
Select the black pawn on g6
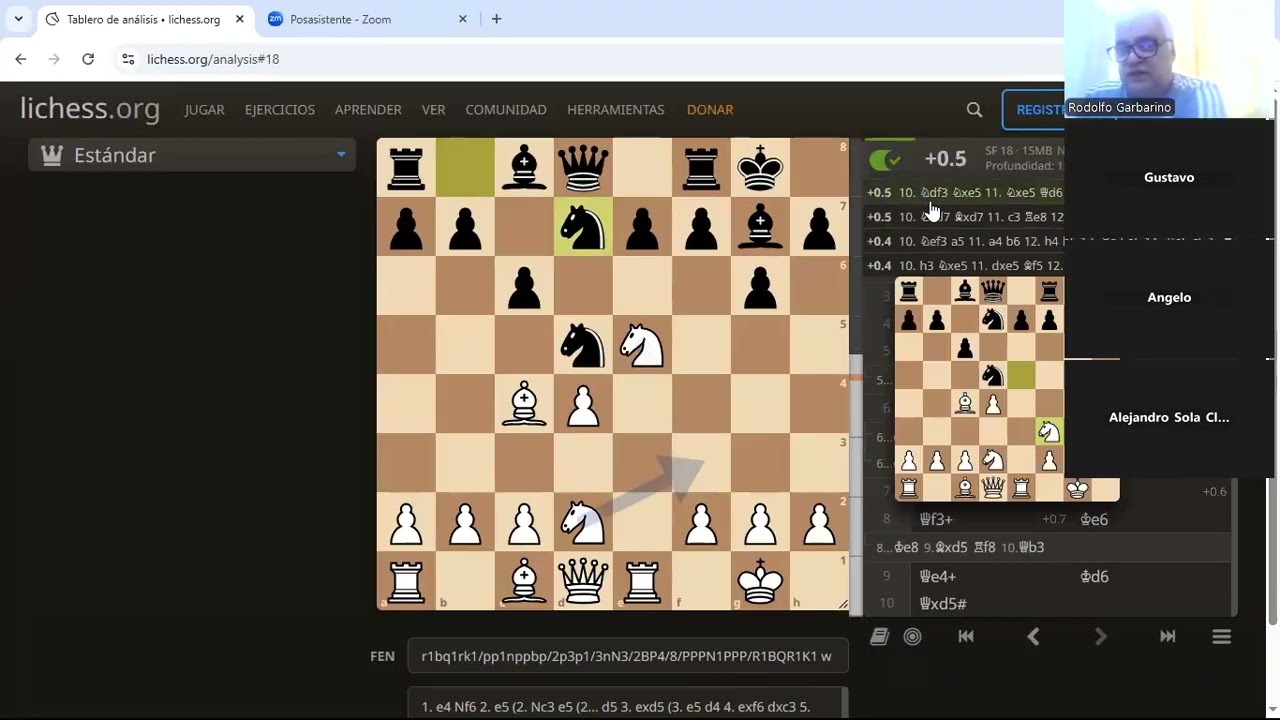tap(760, 286)
